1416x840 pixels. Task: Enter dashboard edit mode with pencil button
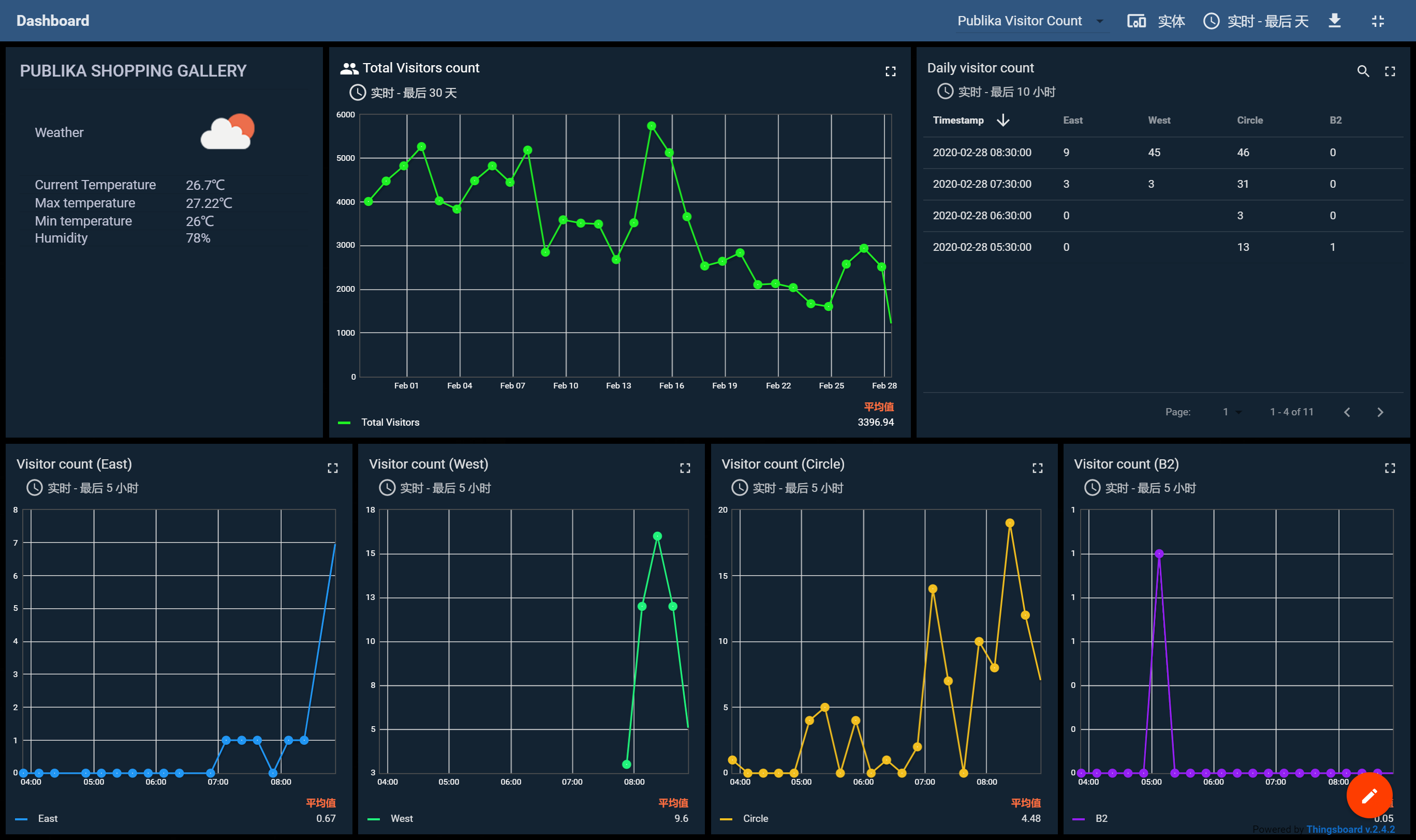[x=1369, y=796]
